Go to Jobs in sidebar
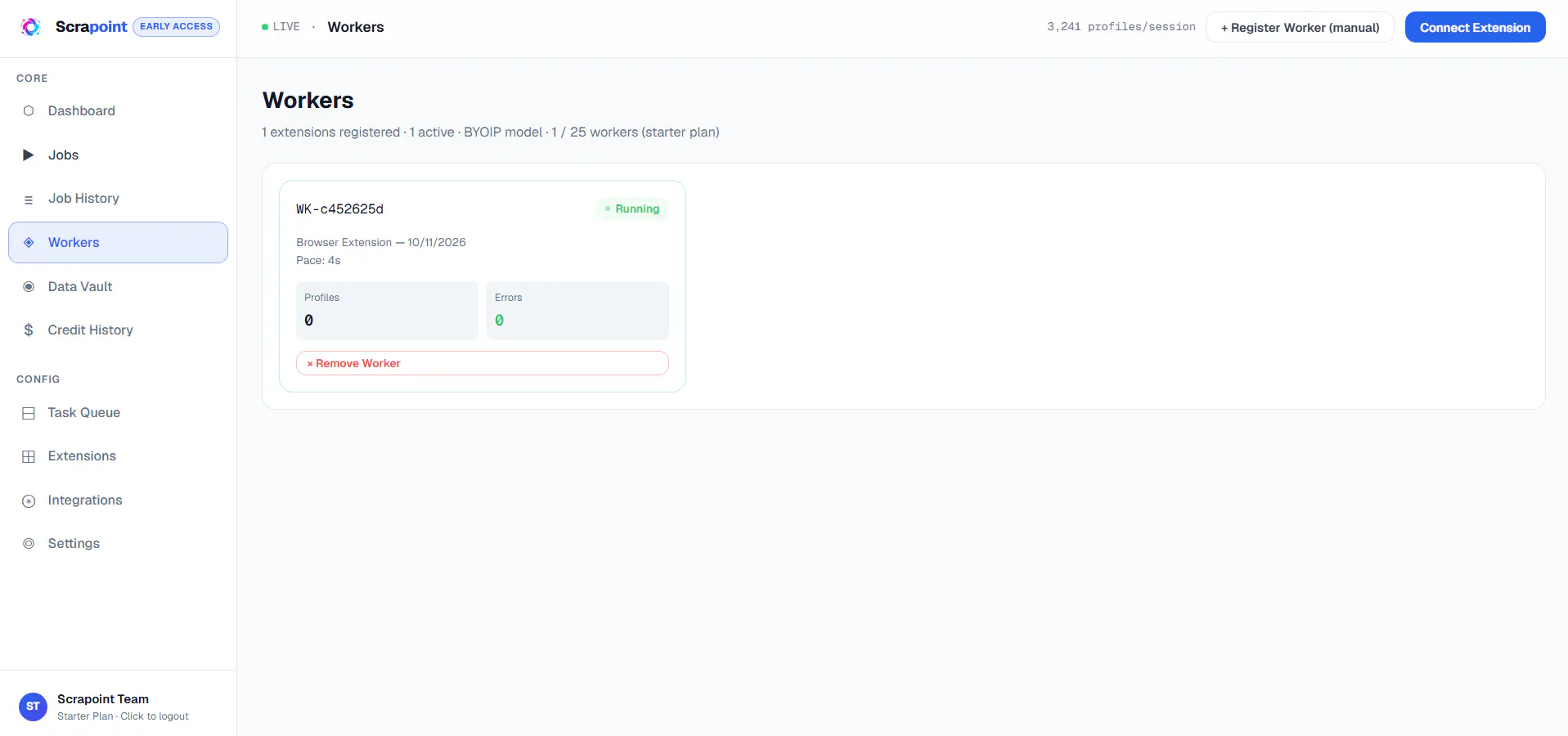The image size is (1568, 736). point(119,155)
